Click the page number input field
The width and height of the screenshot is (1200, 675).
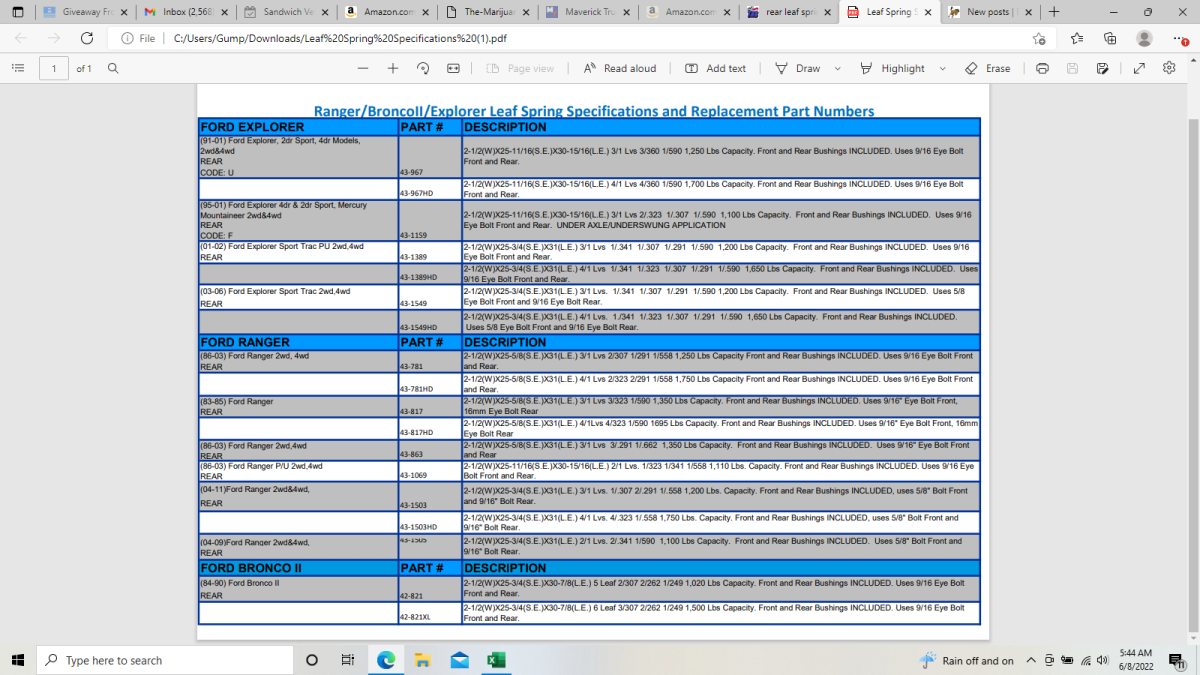pos(54,68)
